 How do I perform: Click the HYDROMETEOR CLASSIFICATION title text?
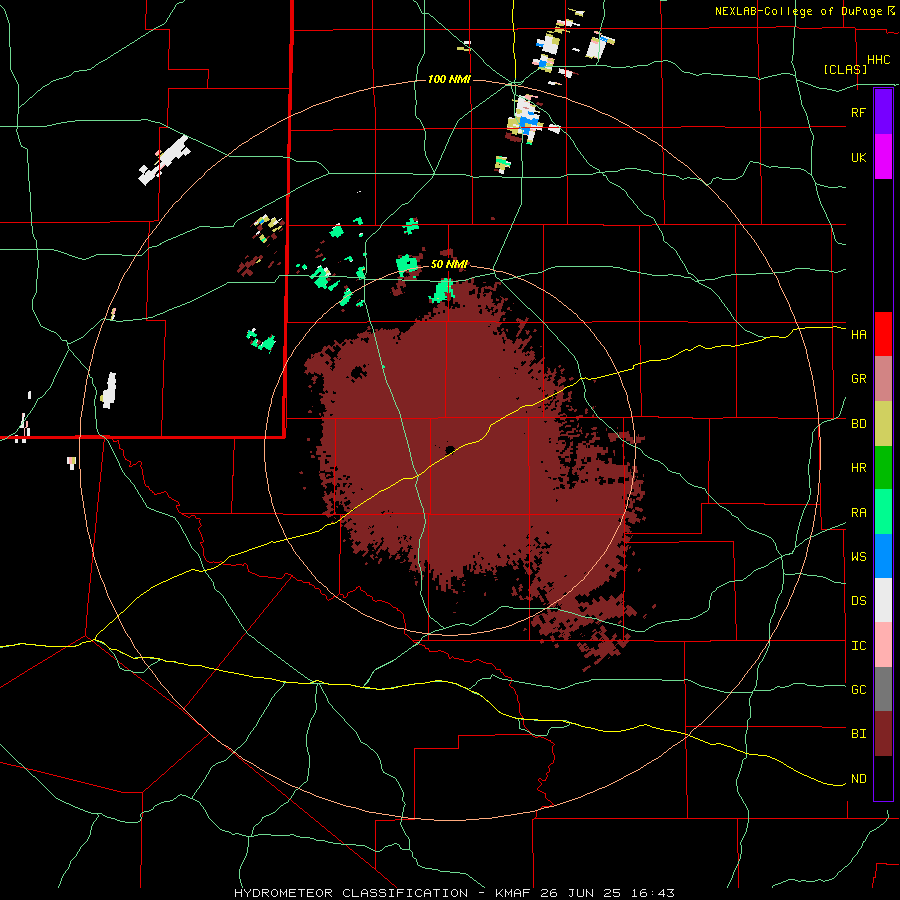[351, 893]
